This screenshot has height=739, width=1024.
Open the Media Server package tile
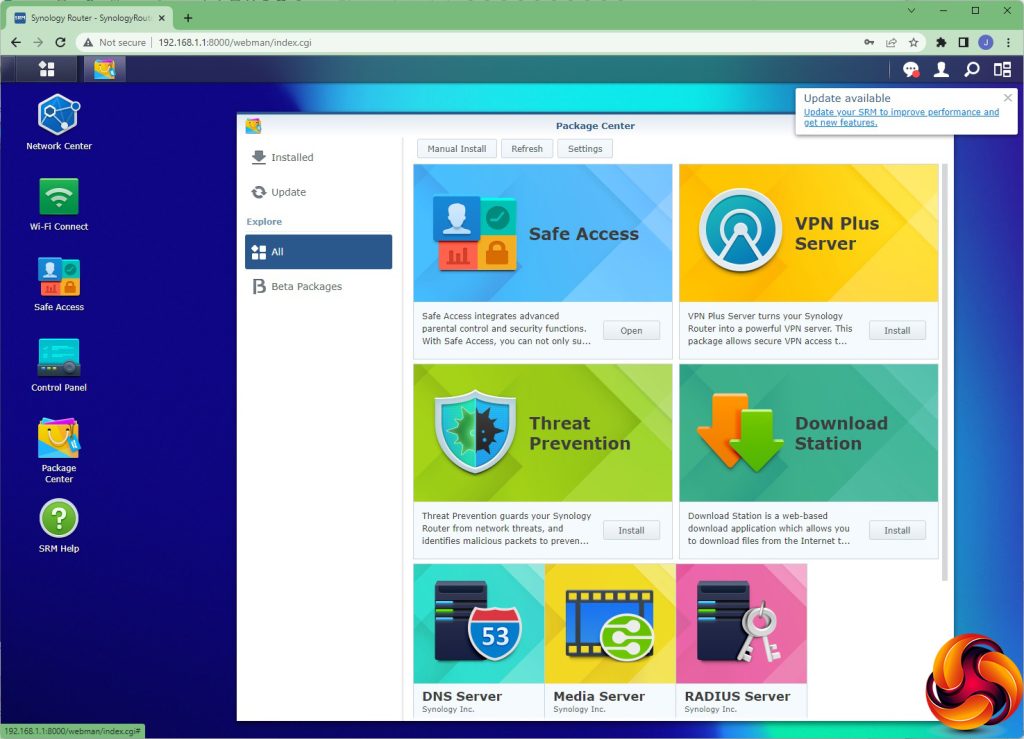tap(610, 640)
